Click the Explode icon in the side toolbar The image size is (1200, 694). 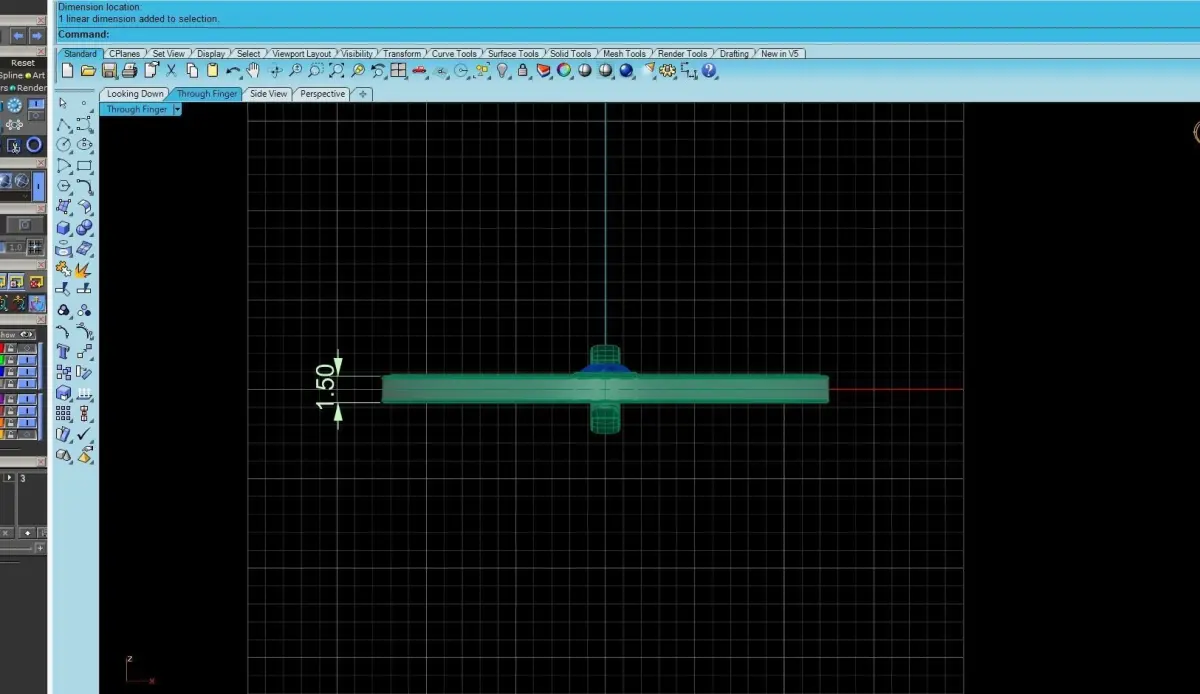pos(84,270)
